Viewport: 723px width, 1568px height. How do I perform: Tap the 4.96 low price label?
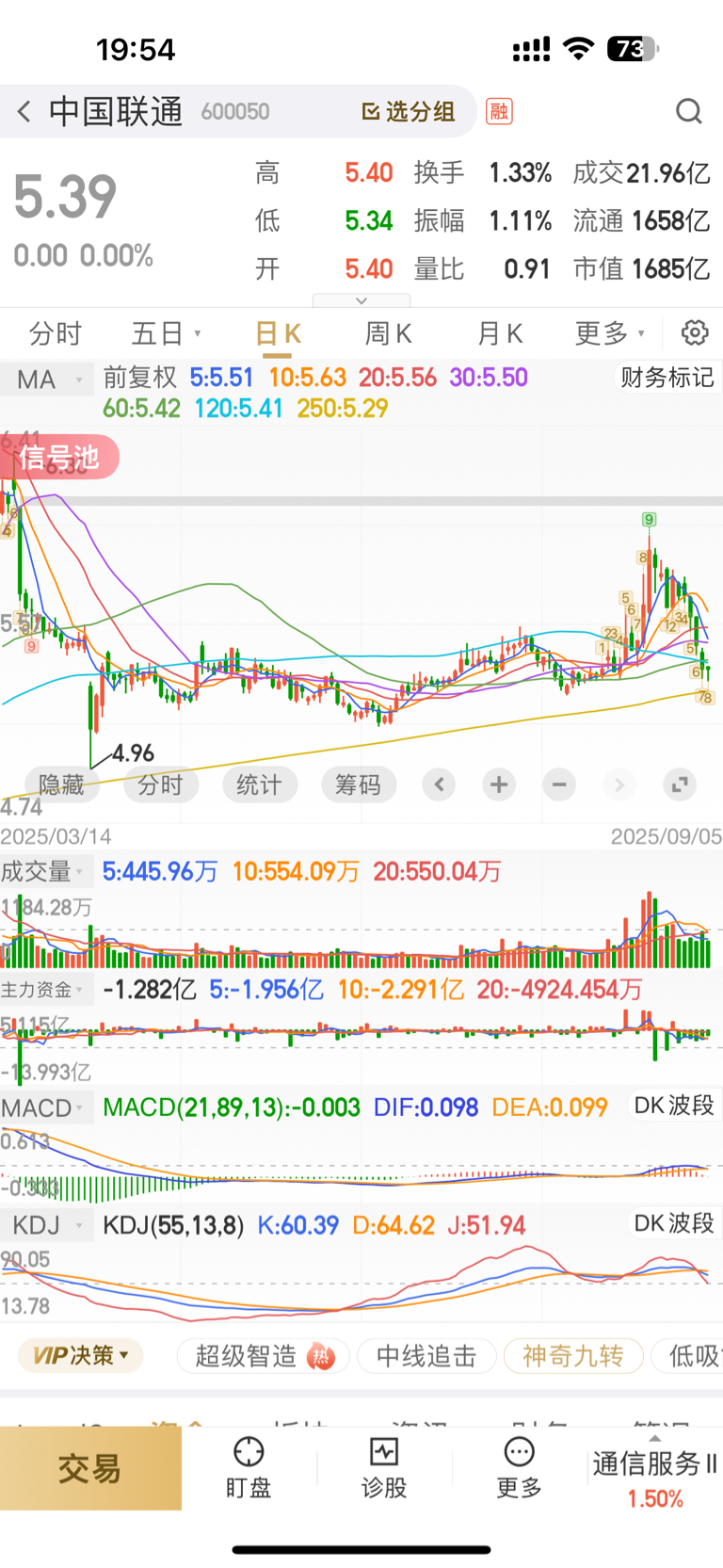[133, 752]
